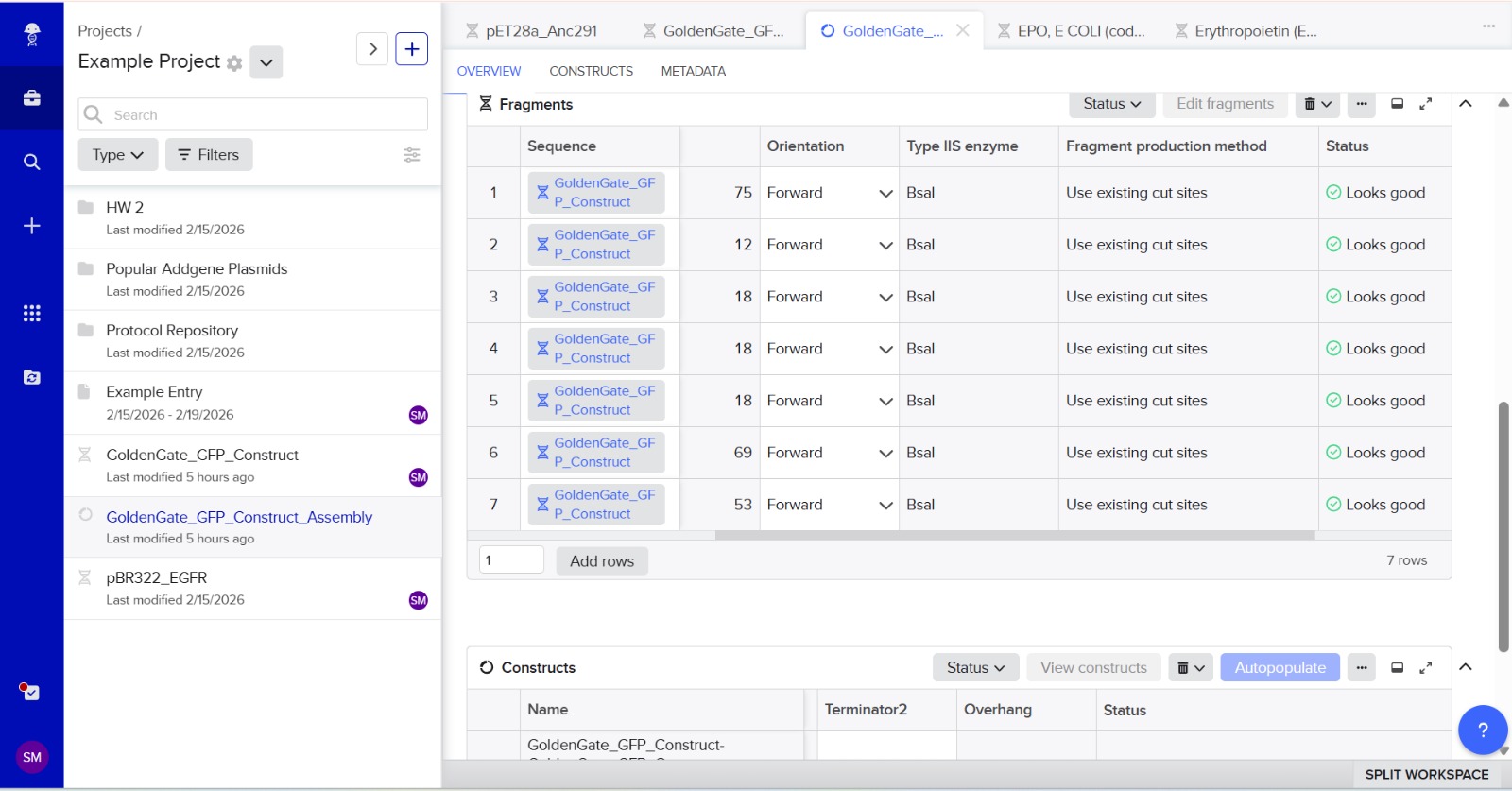The height and width of the screenshot is (791, 1512).
Task: Click the Autopopulate button
Action: [x=1280, y=667]
